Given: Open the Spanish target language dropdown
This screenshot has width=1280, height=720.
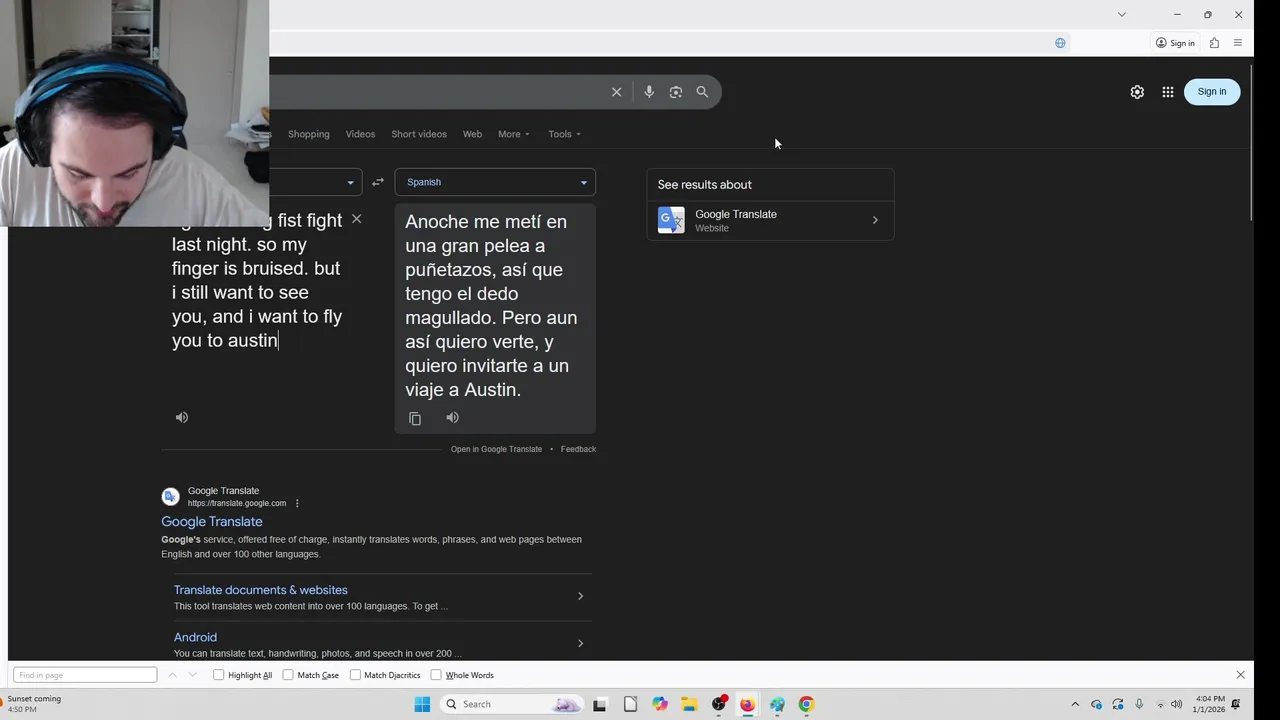Looking at the screenshot, I should [495, 182].
